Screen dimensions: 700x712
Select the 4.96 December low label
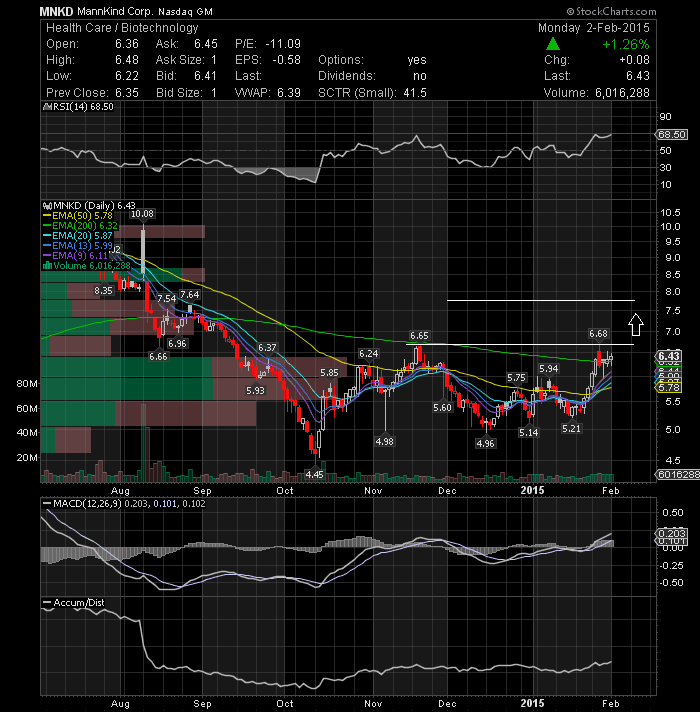coord(485,443)
